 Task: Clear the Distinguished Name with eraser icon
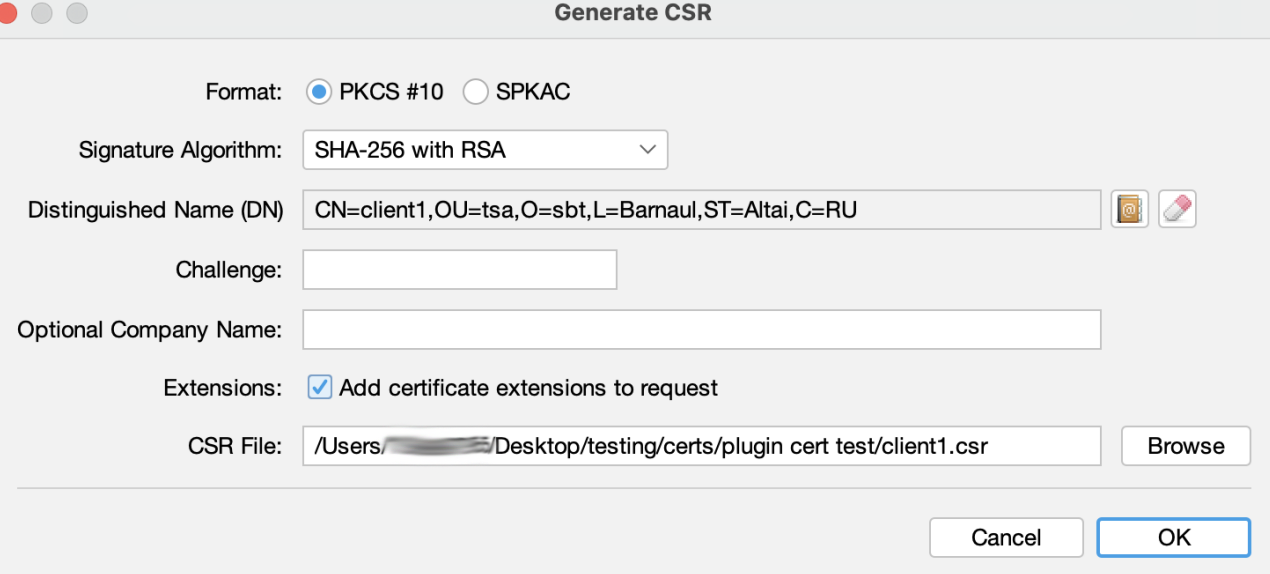coord(1178,211)
